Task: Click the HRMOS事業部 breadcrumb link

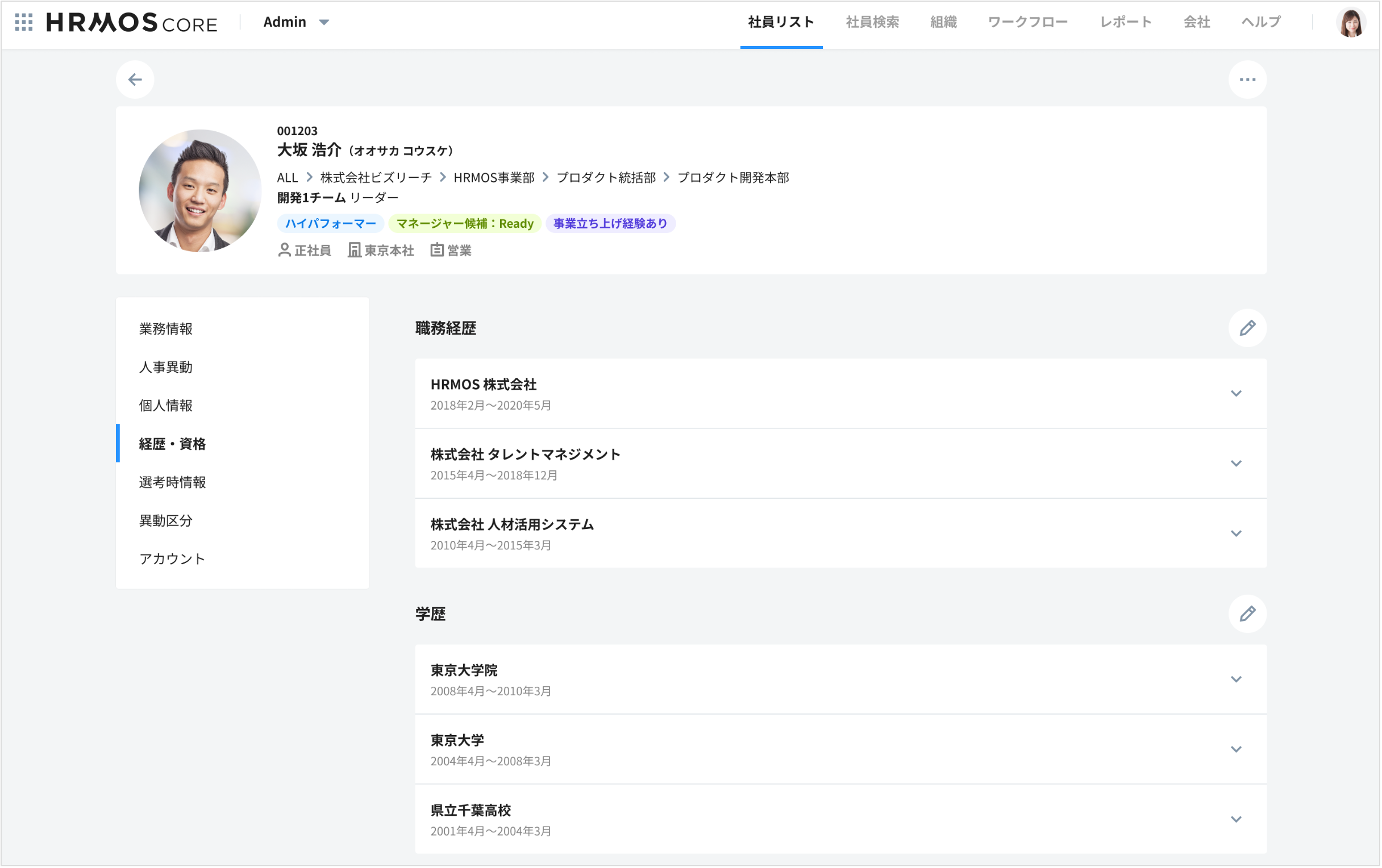Action: 494,178
